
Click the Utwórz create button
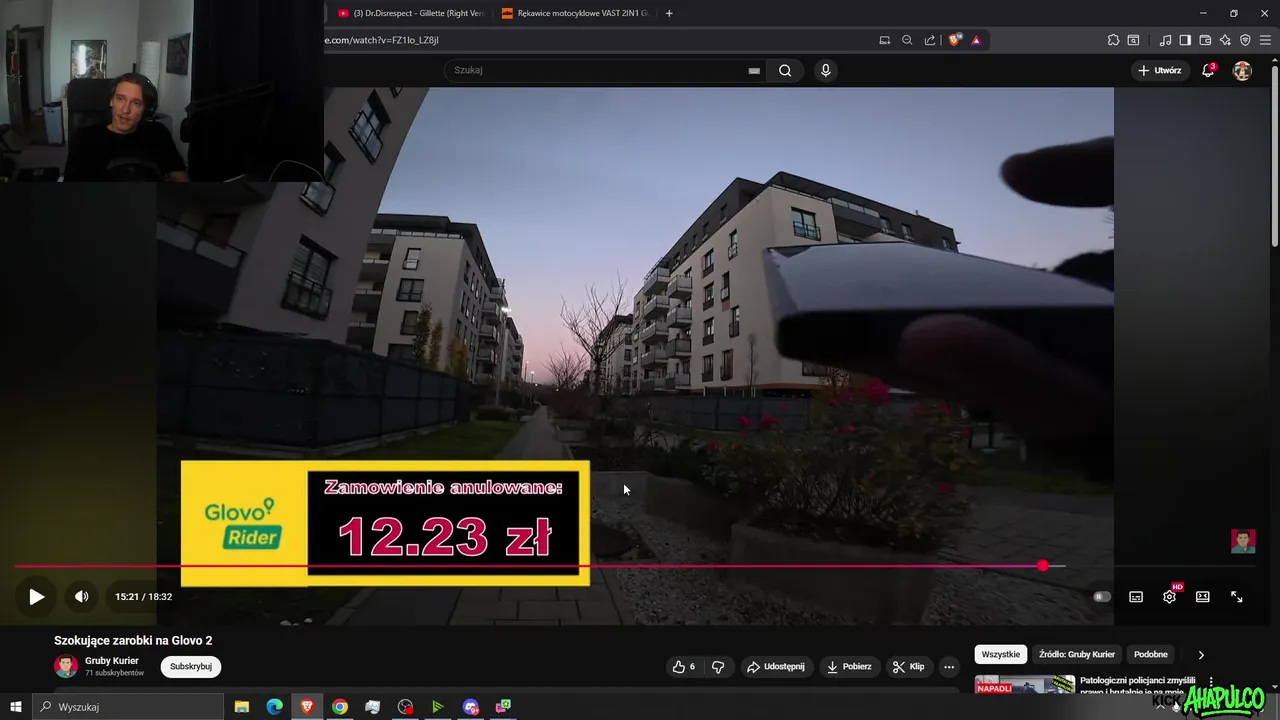pos(1159,70)
